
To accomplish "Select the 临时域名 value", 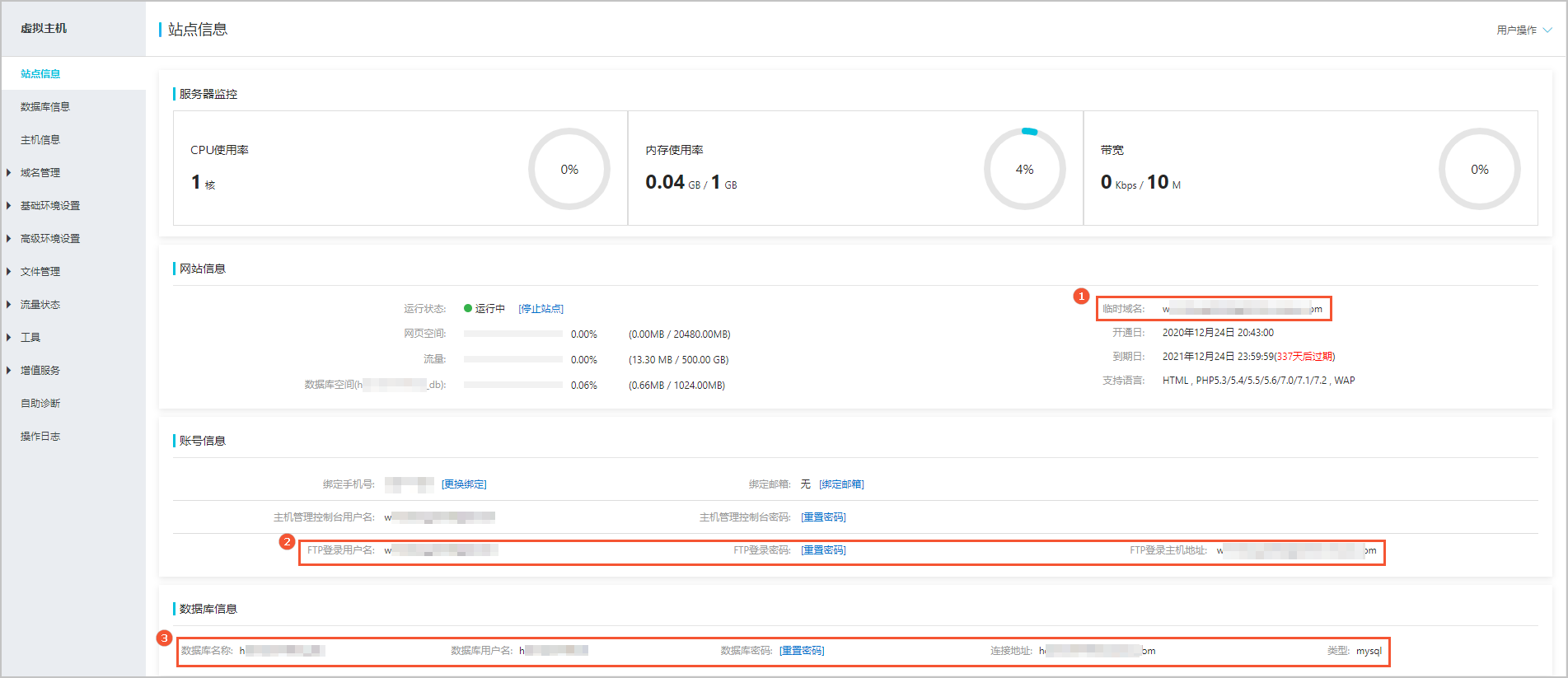I will (1243, 309).
